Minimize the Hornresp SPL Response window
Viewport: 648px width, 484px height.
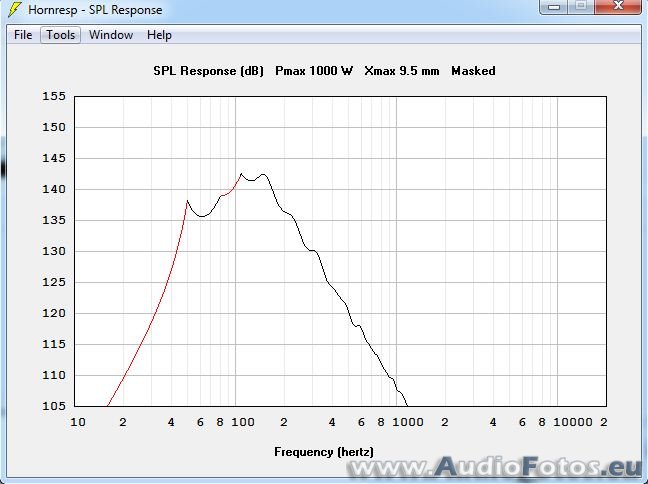click(555, 6)
